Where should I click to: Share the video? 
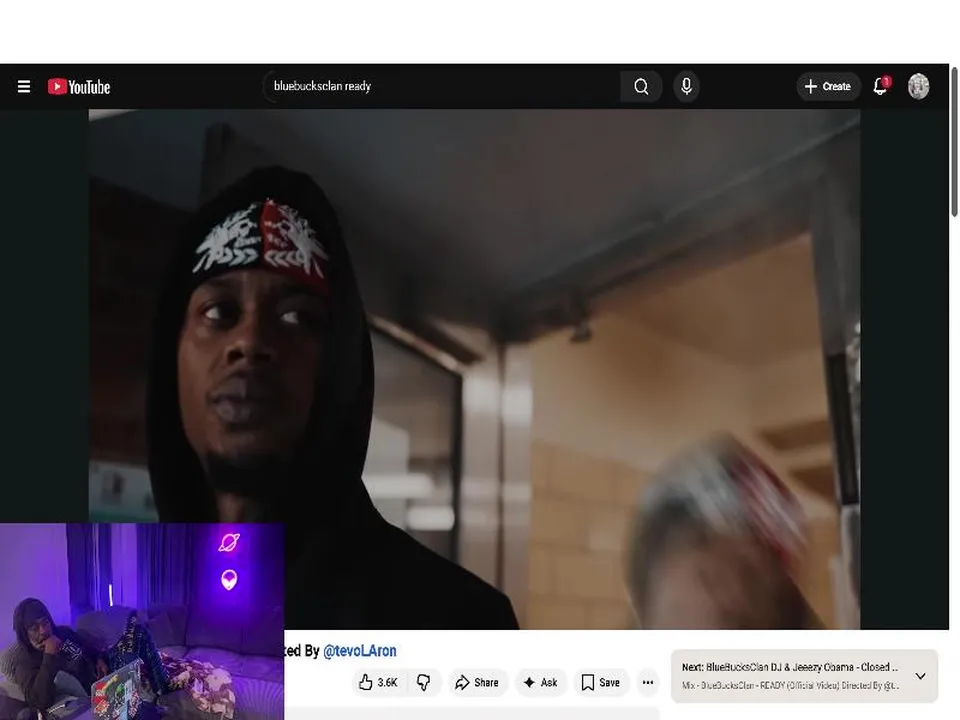(477, 682)
